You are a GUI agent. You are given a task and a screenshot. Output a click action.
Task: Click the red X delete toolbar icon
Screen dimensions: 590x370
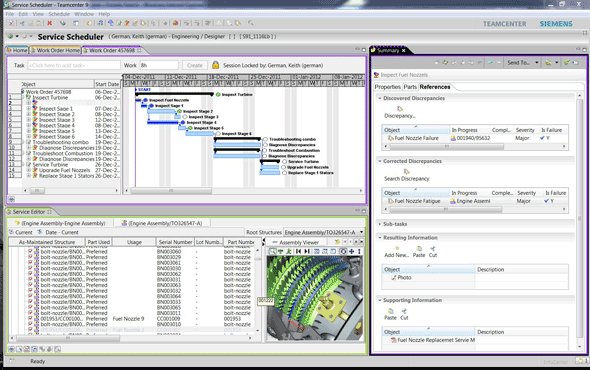[x=49, y=23]
